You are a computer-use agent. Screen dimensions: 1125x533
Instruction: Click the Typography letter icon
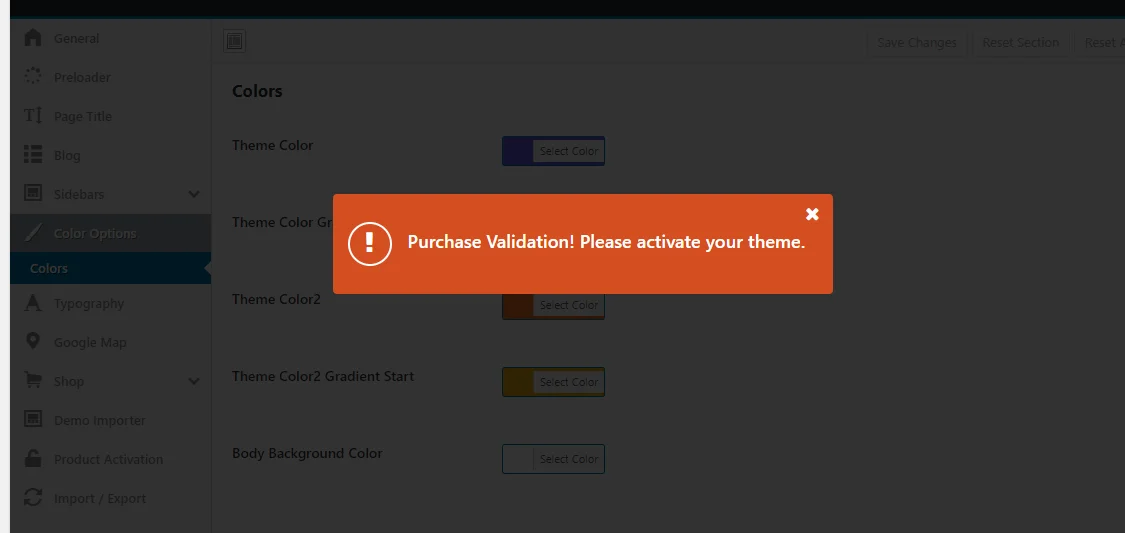33,303
